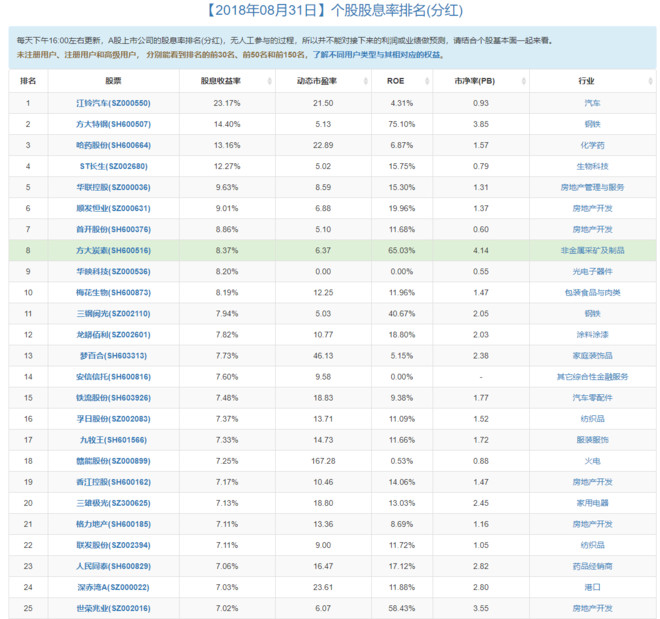Open industry link 非金属采矿及制品
This screenshot has height=619, width=660.
592,250
